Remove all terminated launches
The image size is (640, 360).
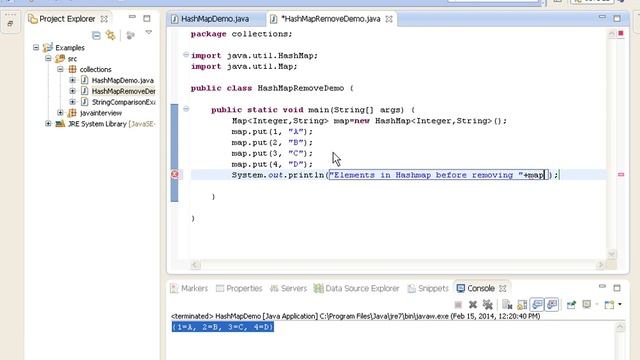coord(487,304)
